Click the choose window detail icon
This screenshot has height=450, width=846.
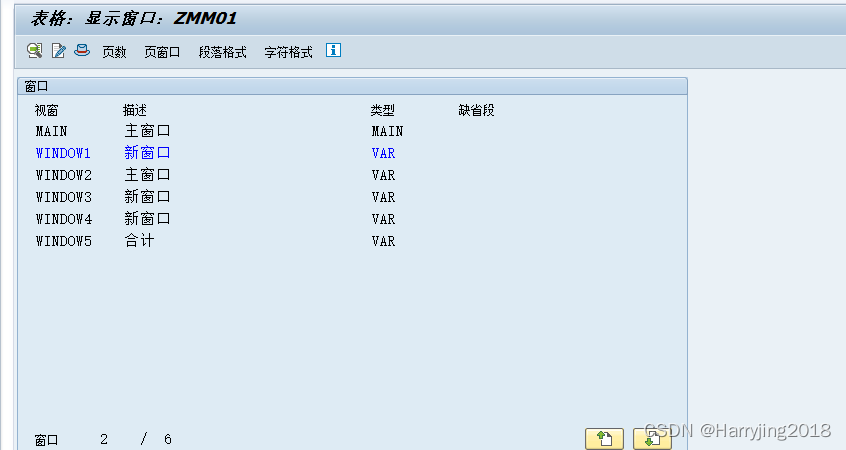[35, 51]
